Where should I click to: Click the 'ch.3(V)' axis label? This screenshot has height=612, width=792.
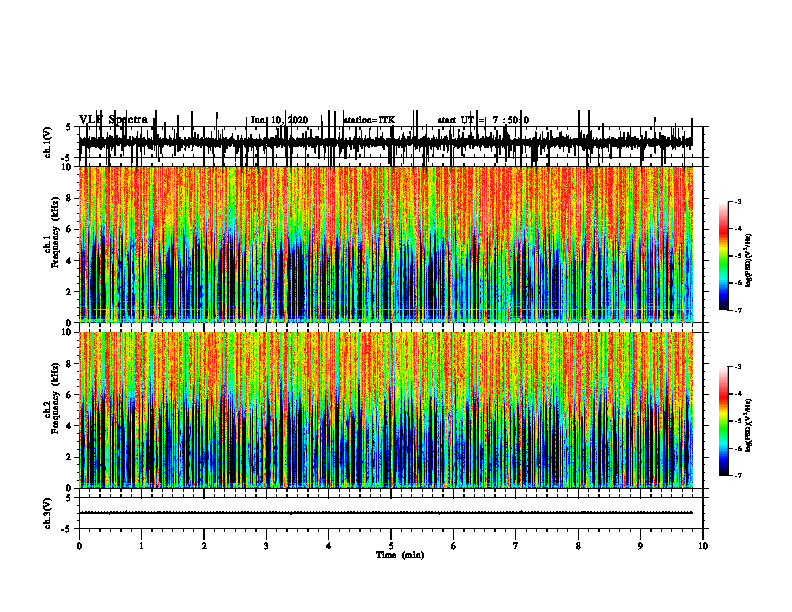(x=48, y=513)
